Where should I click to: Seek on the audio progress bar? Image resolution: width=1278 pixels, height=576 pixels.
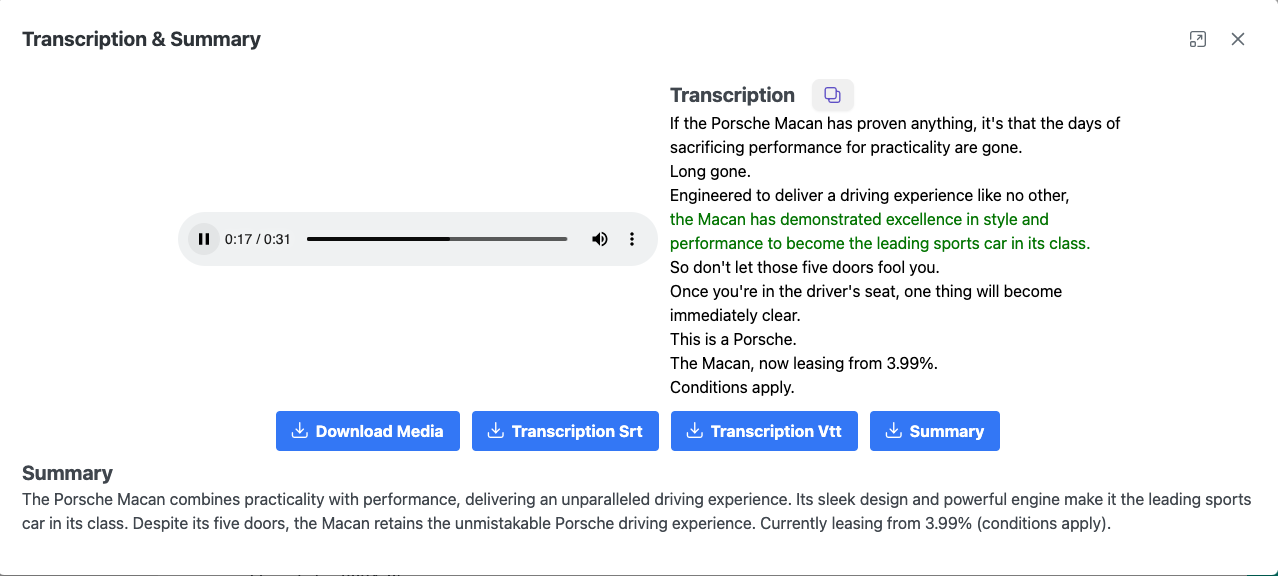click(437, 239)
